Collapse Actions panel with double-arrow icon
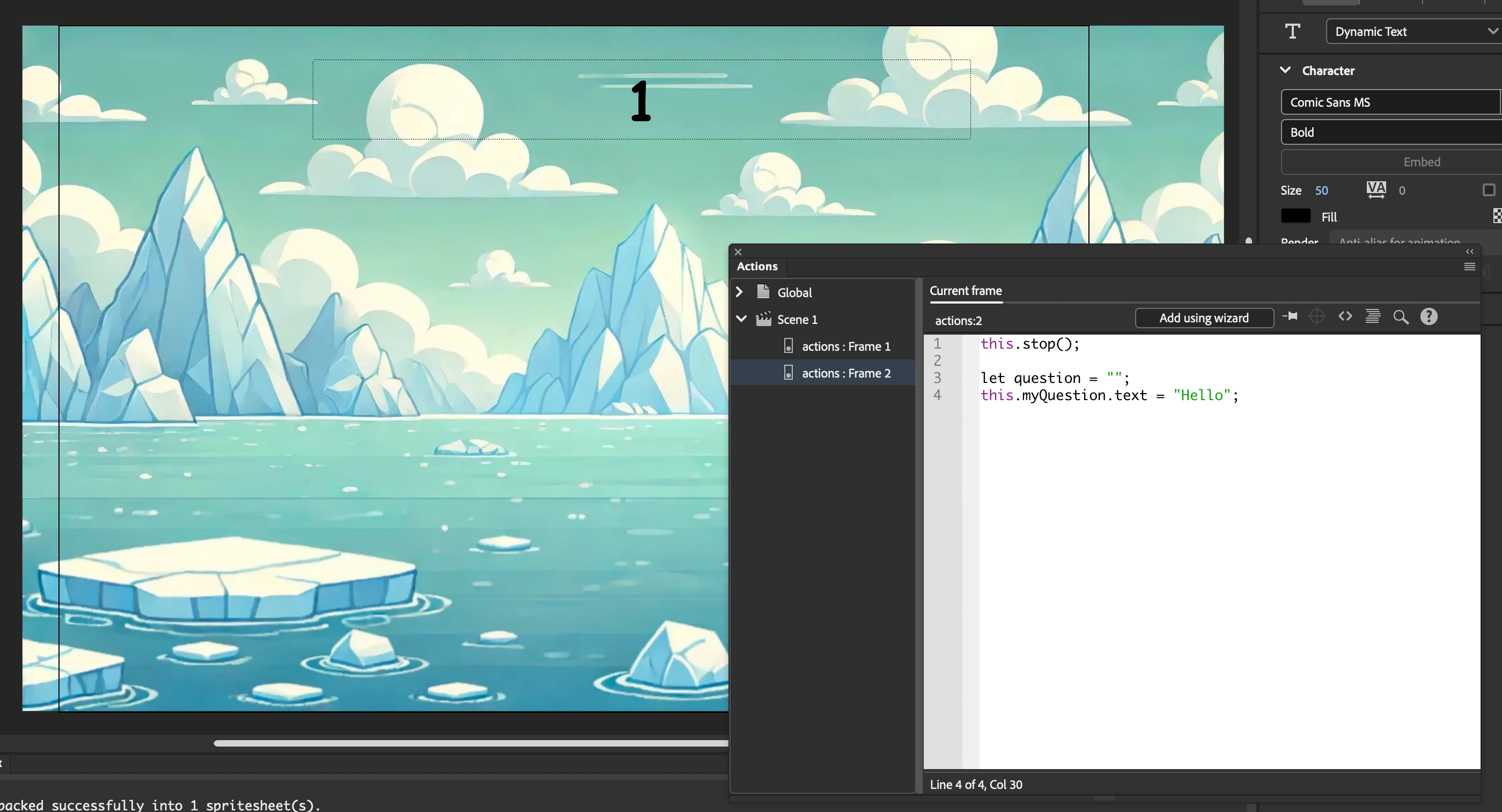 coord(1469,252)
